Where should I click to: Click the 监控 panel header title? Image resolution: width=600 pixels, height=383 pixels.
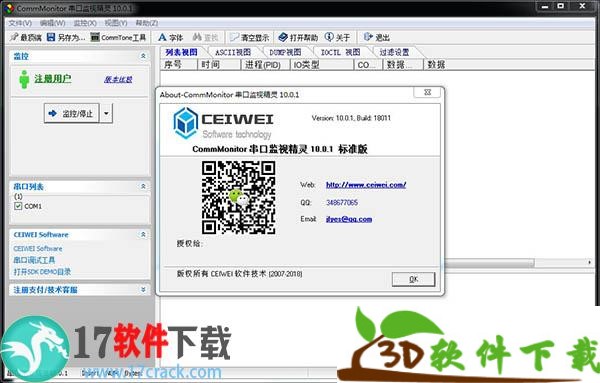tap(21, 56)
